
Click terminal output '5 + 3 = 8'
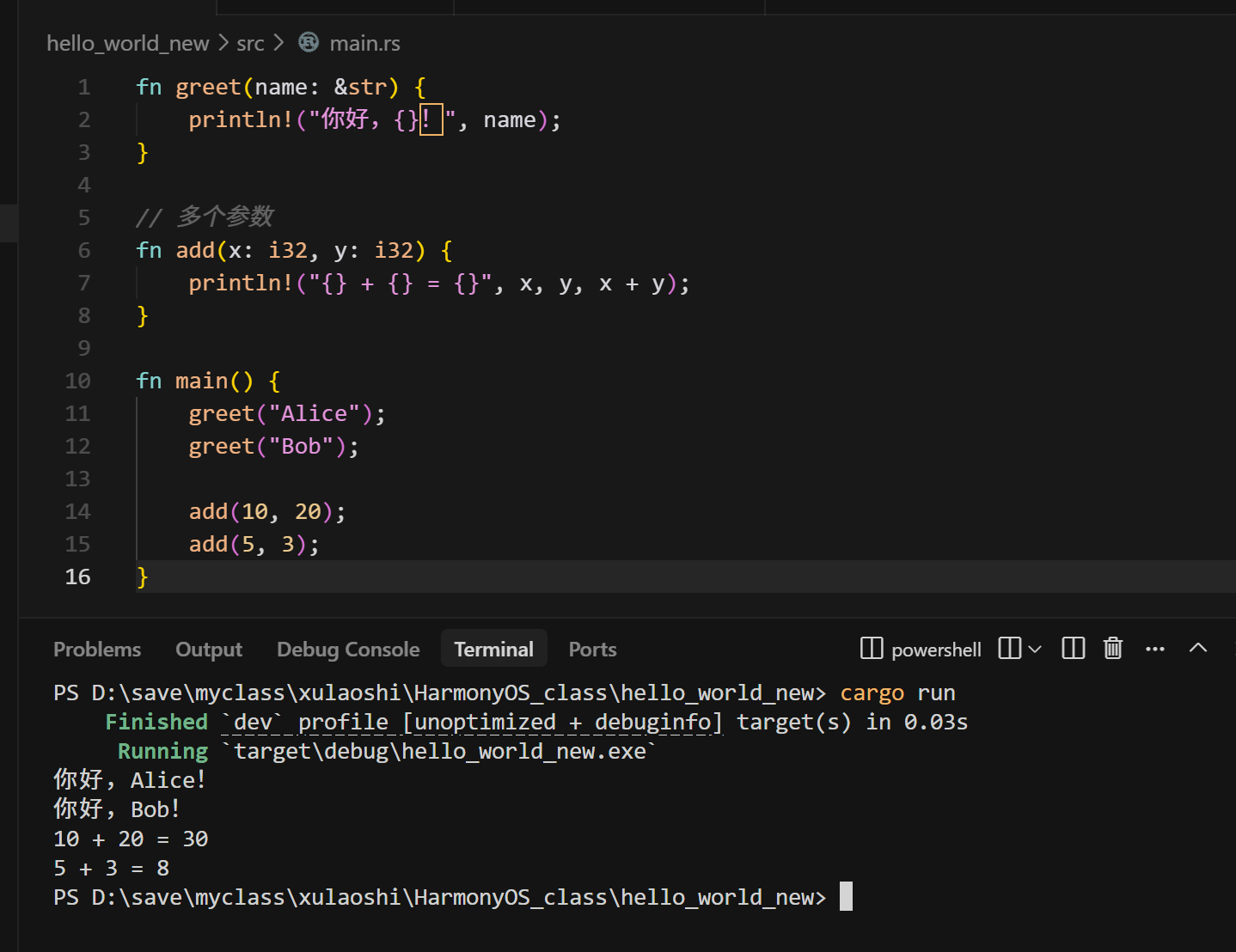pos(111,868)
